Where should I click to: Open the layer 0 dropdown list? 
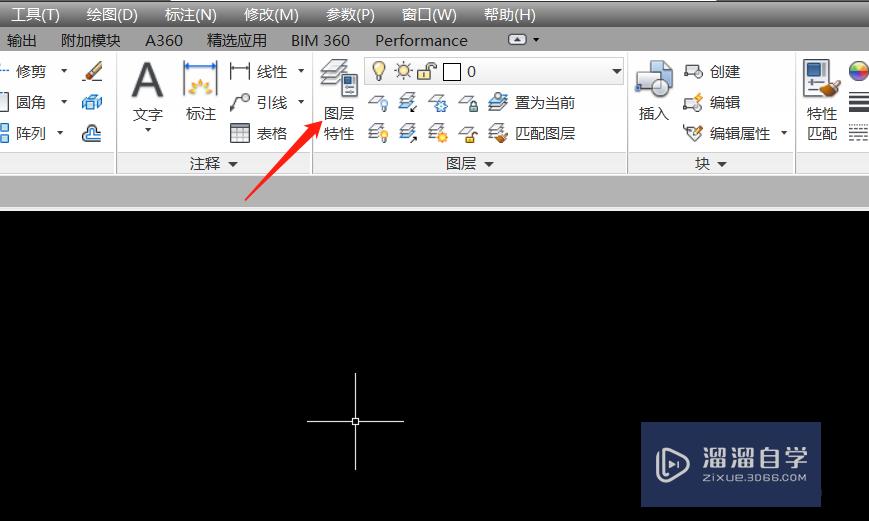click(616, 71)
